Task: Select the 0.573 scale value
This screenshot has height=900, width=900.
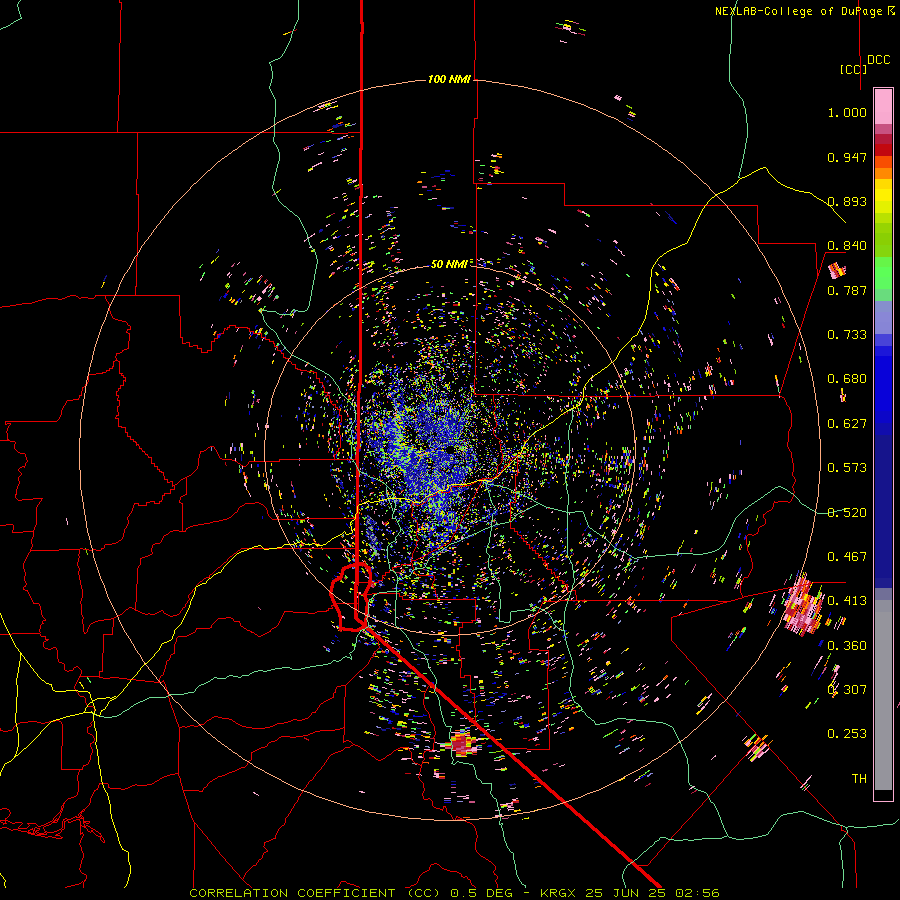Action: (847, 468)
